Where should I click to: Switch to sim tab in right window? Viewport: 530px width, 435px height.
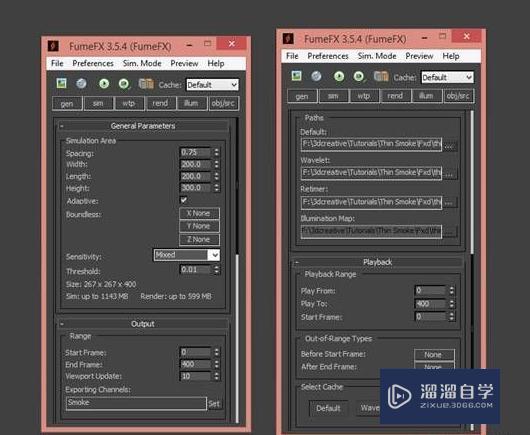(x=333, y=96)
